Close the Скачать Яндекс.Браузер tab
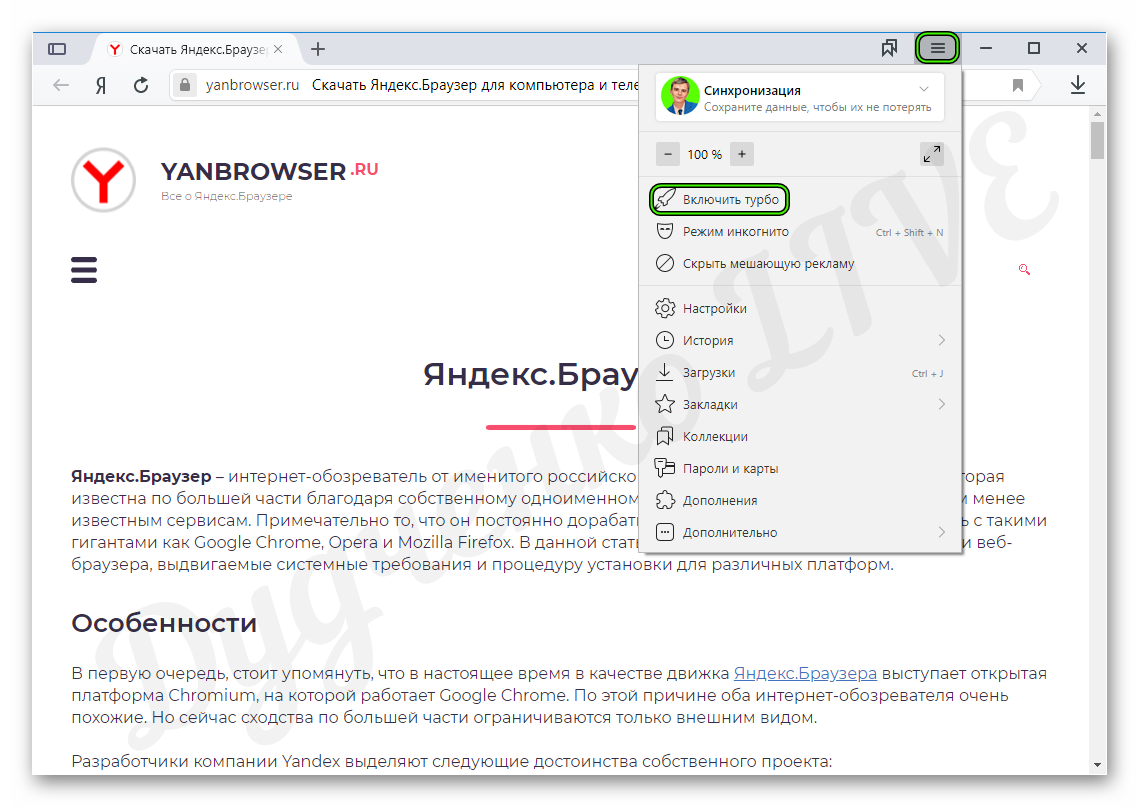The height and width of the screenshot is (807, 1139). (278, 49)
